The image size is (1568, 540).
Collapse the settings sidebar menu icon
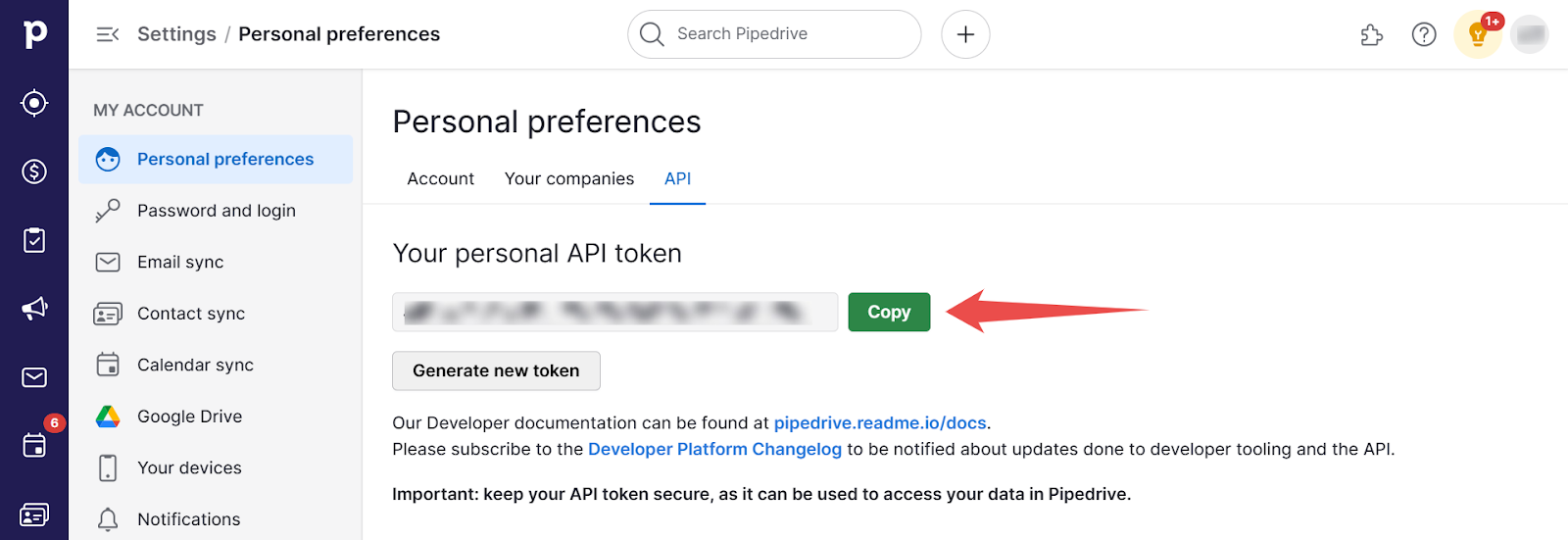107,34
